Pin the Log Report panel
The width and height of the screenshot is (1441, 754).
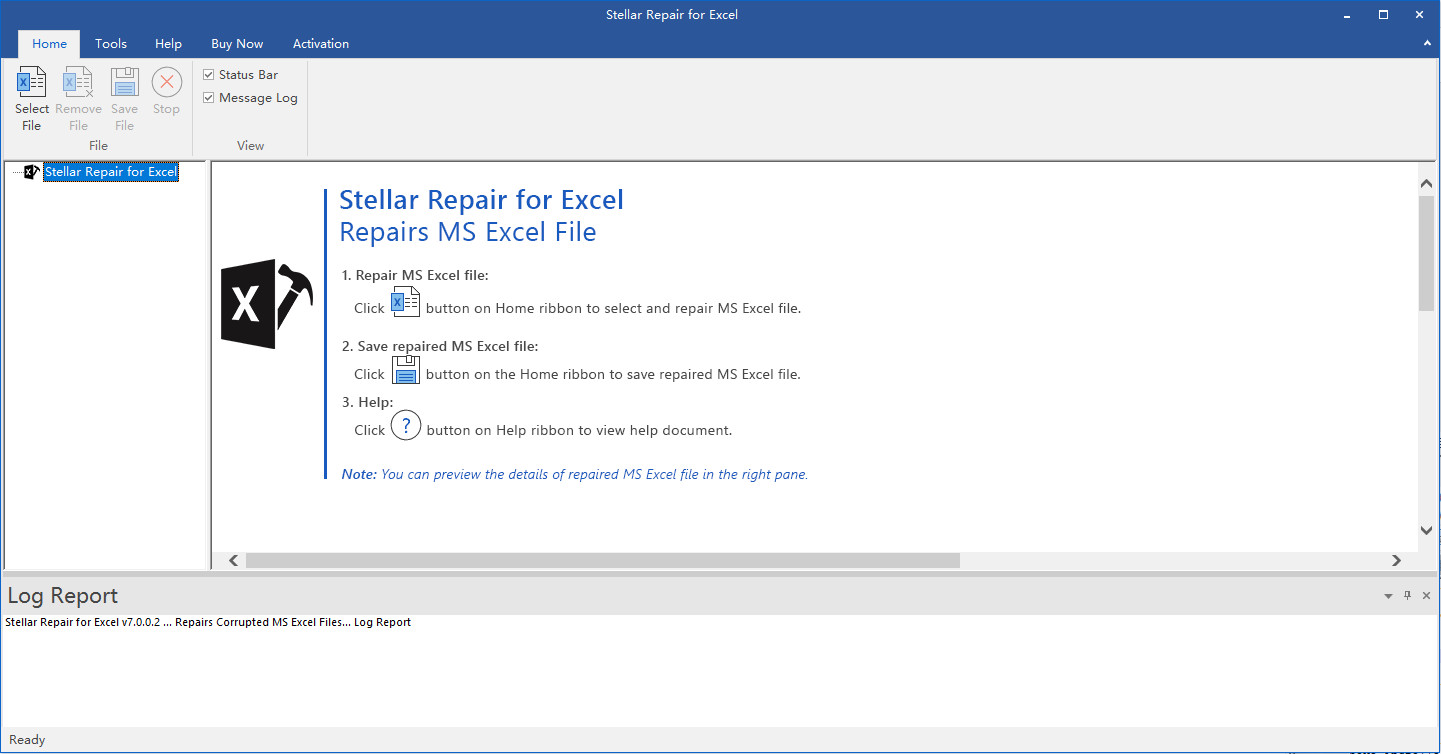(1407, 595)
